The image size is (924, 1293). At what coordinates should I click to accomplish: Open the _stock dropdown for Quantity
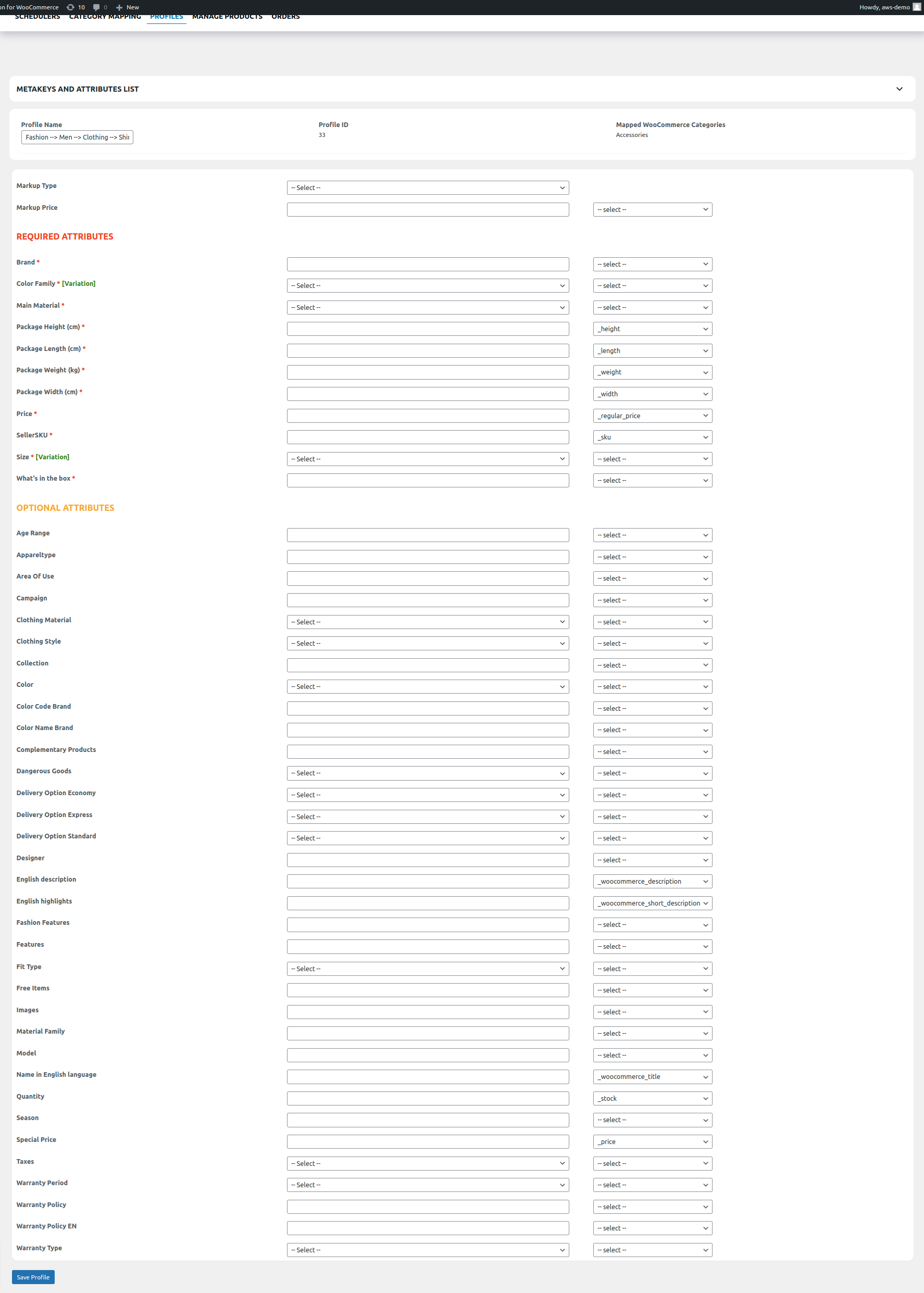652,1098
